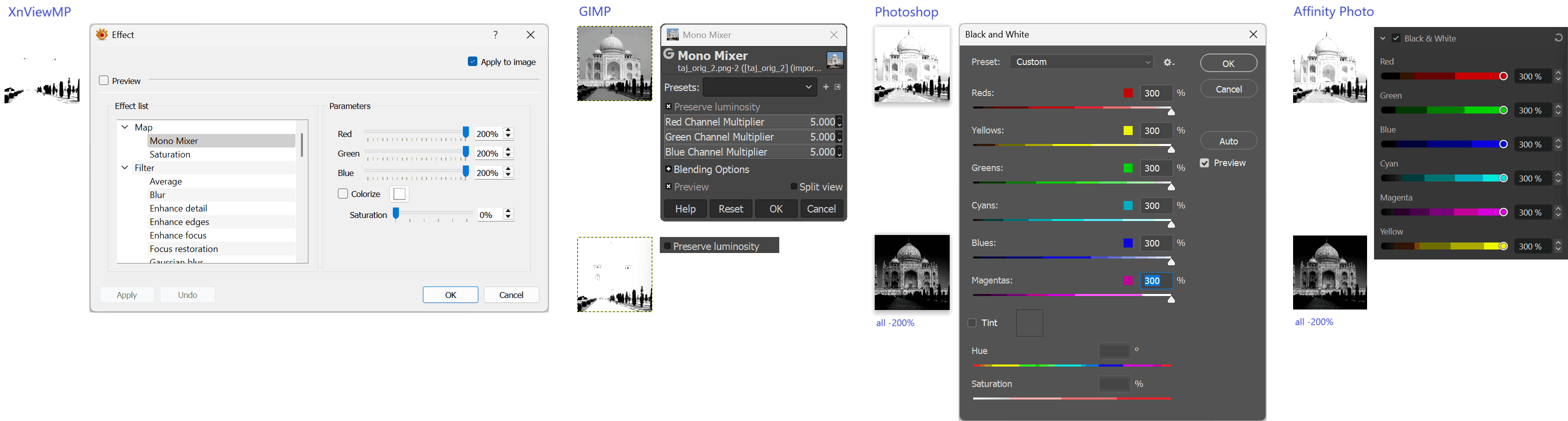Toggle the Affinity Black & White enable checkbox

(x=1397, y=38)
